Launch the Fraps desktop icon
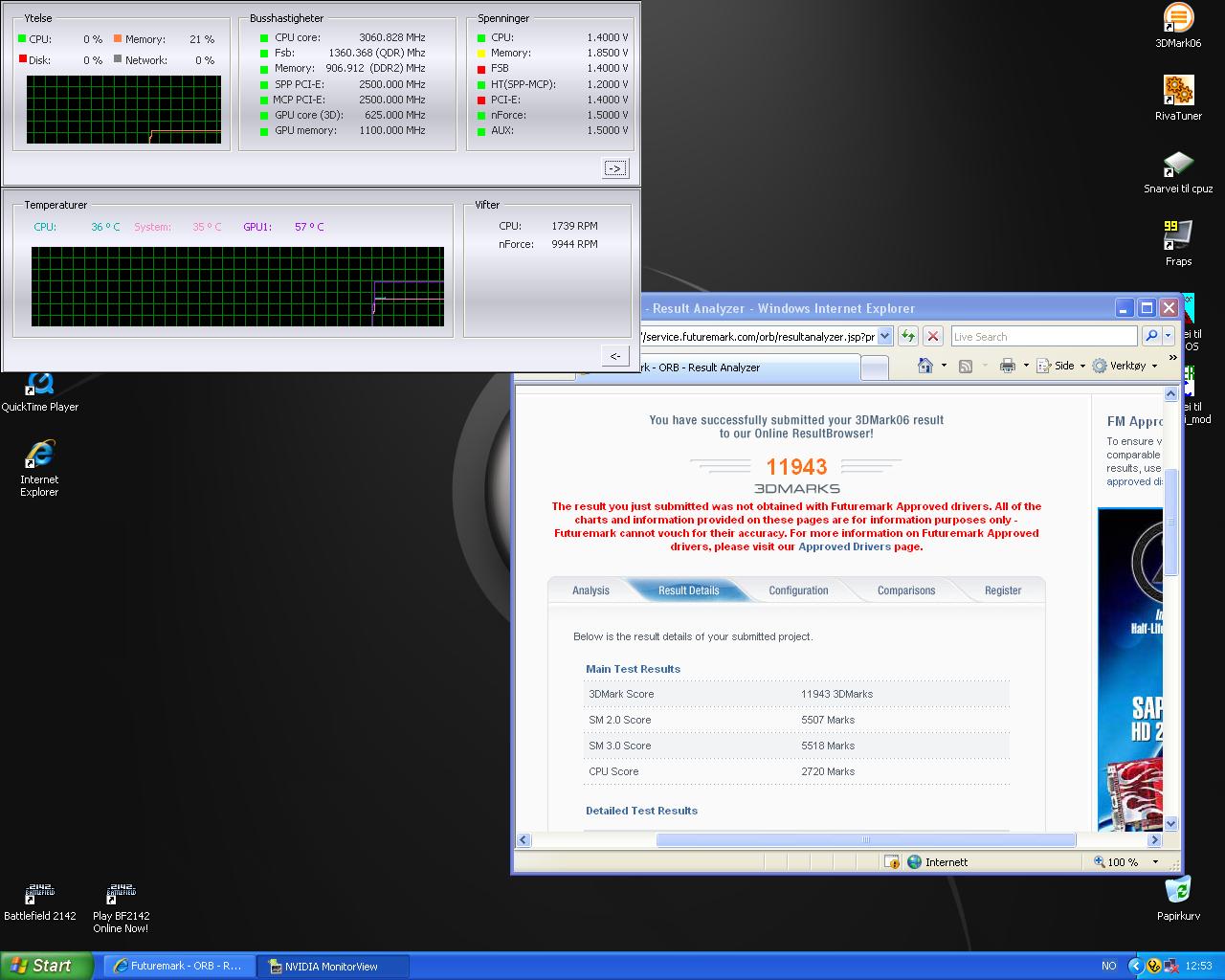 point(1178,243)
